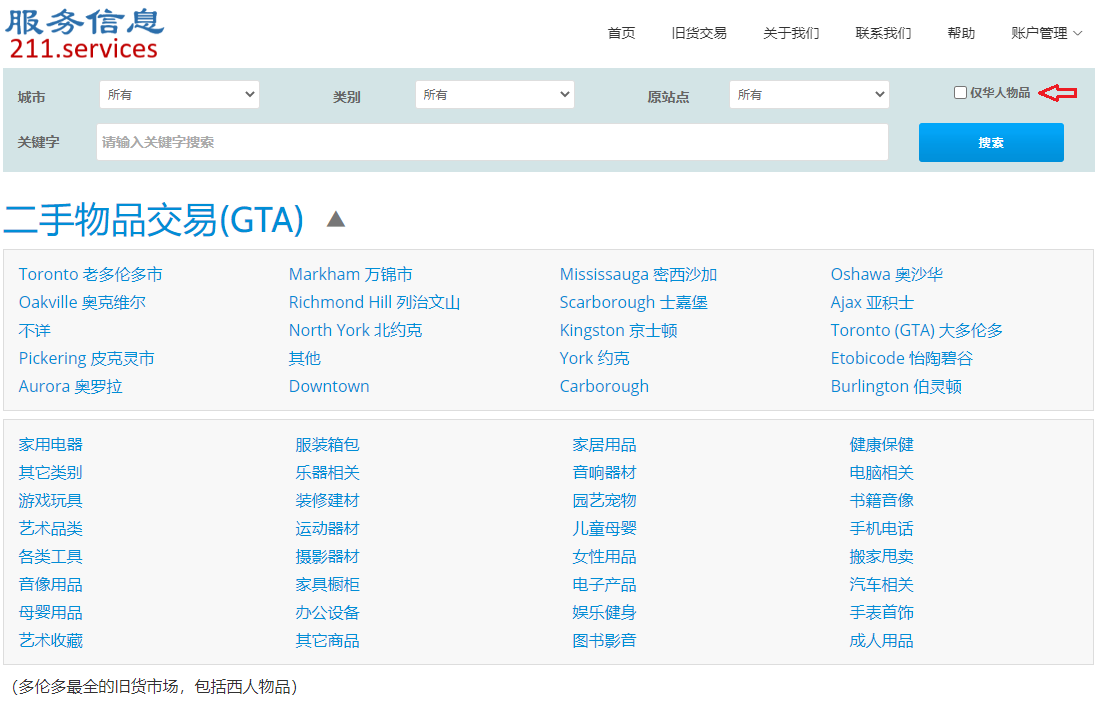
Task: Open 联系我们 page
Action: (883, 33)
